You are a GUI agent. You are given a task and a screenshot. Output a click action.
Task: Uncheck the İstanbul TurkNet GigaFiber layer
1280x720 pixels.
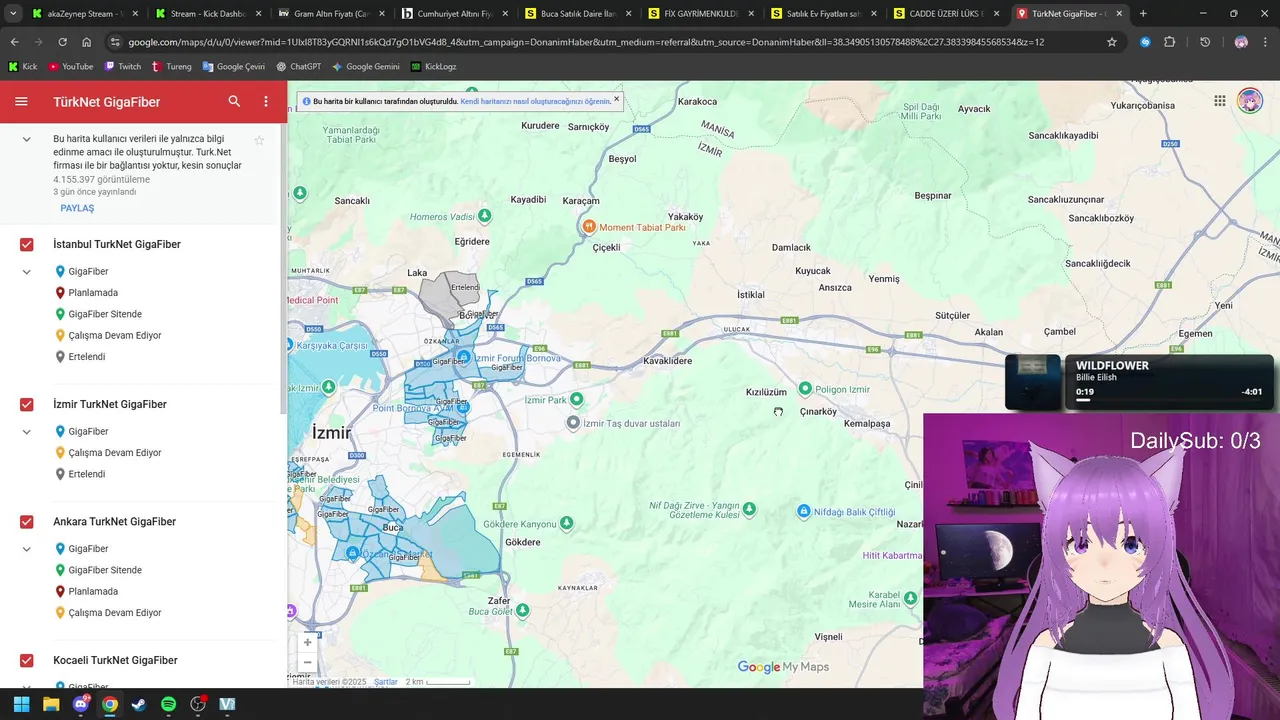tap(27, 244)
